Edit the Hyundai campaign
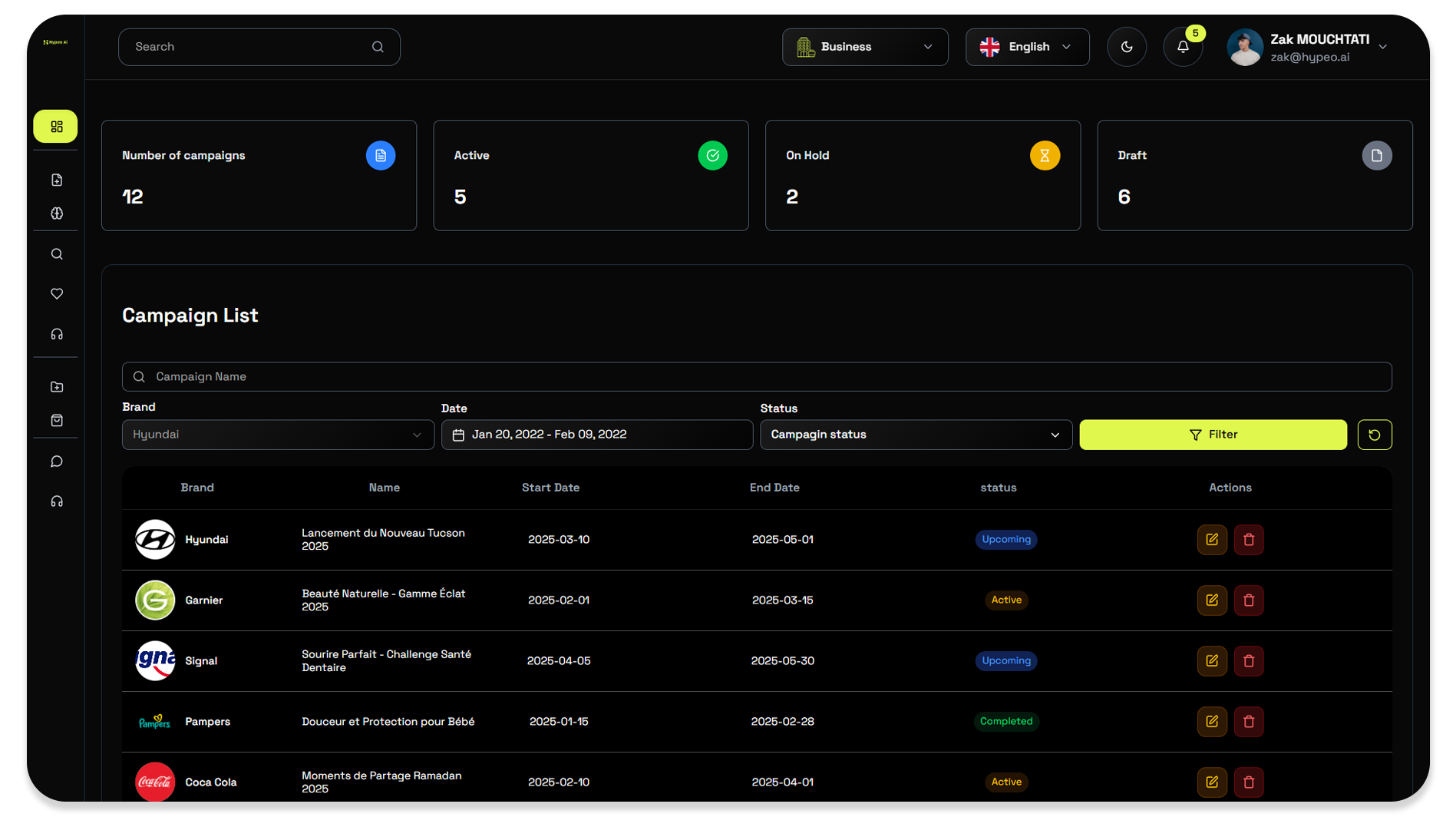This screenshot has width=1456, height=817. [x=1212, y=540]
